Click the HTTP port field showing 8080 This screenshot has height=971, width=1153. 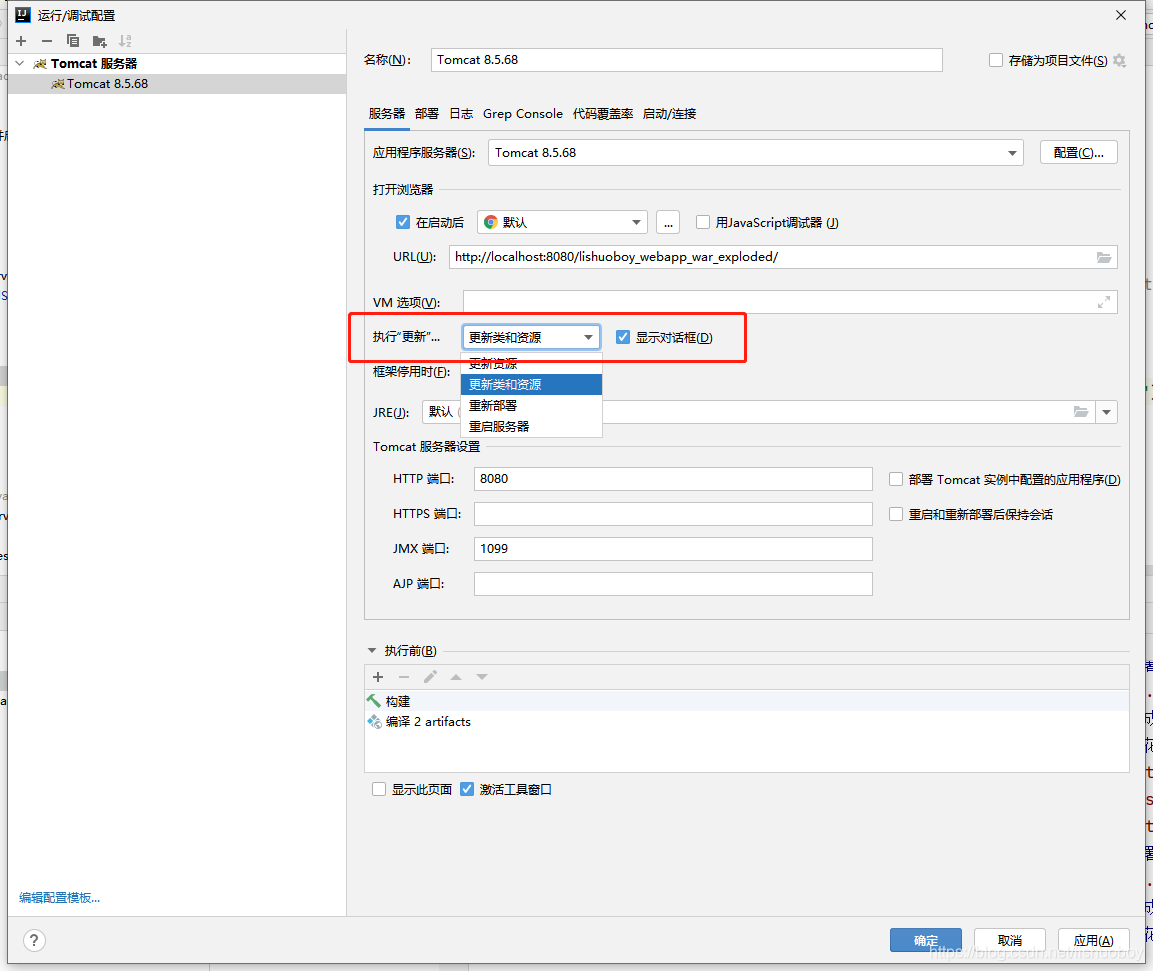click(673, 479)
